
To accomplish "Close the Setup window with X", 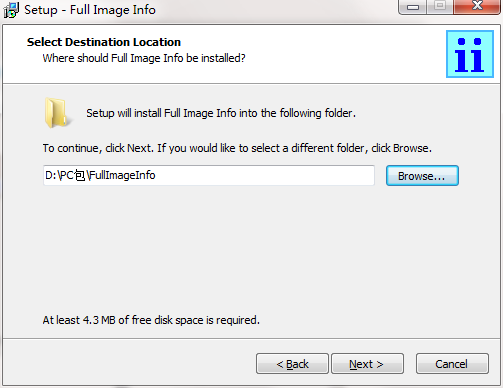I will point(477,6).
